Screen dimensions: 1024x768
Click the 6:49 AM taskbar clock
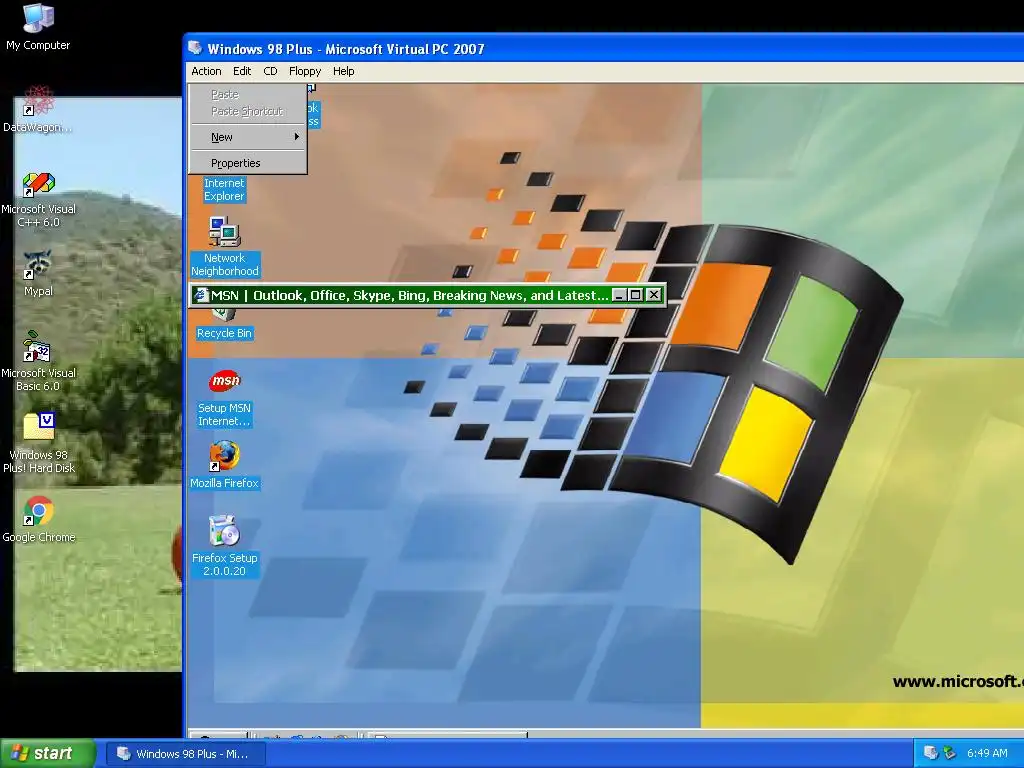click(987, 753)
